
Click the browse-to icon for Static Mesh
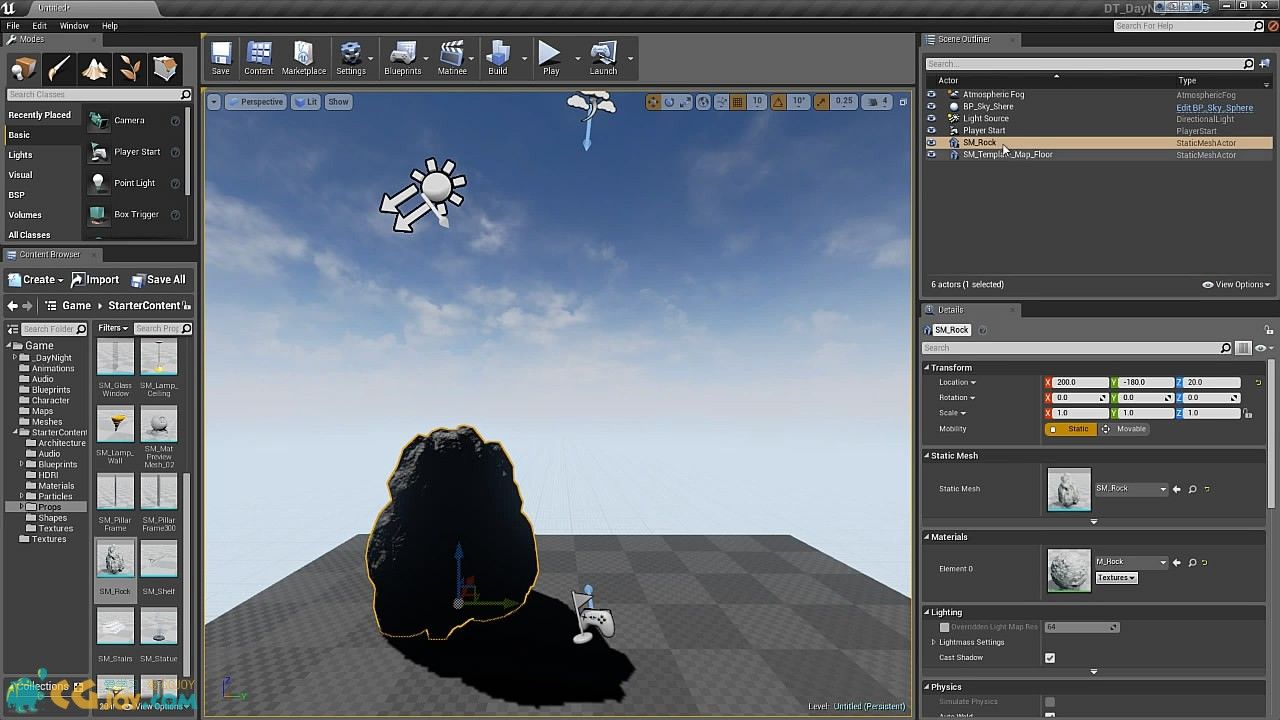tap(1192, 489)
